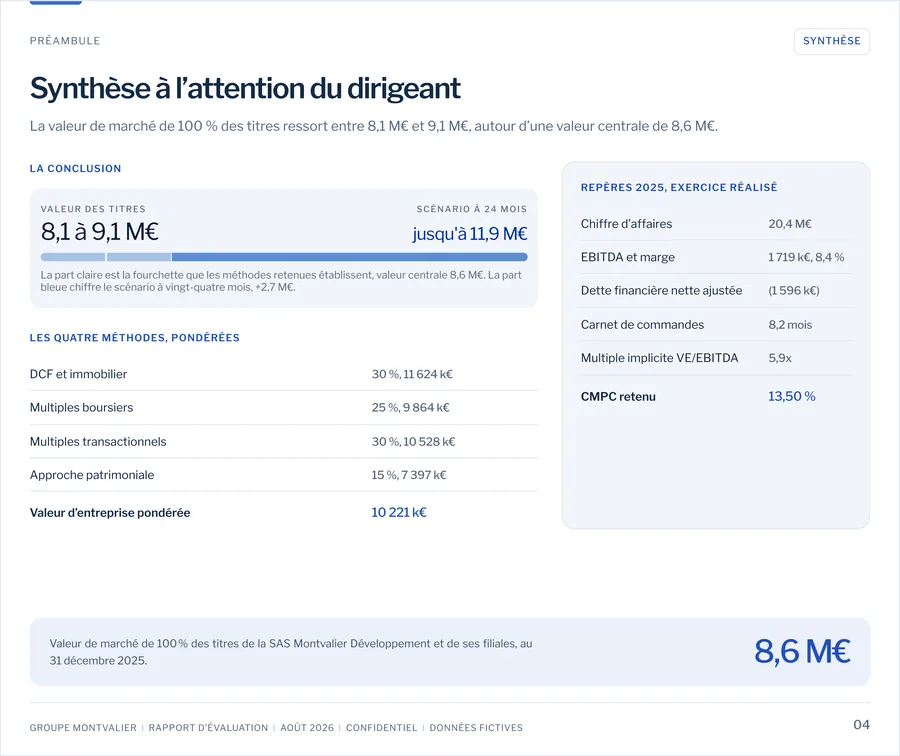900x756 pixels.
Task: Click 'GROUPE MONTVALIER' in the footer
Action: pos(83,728)
